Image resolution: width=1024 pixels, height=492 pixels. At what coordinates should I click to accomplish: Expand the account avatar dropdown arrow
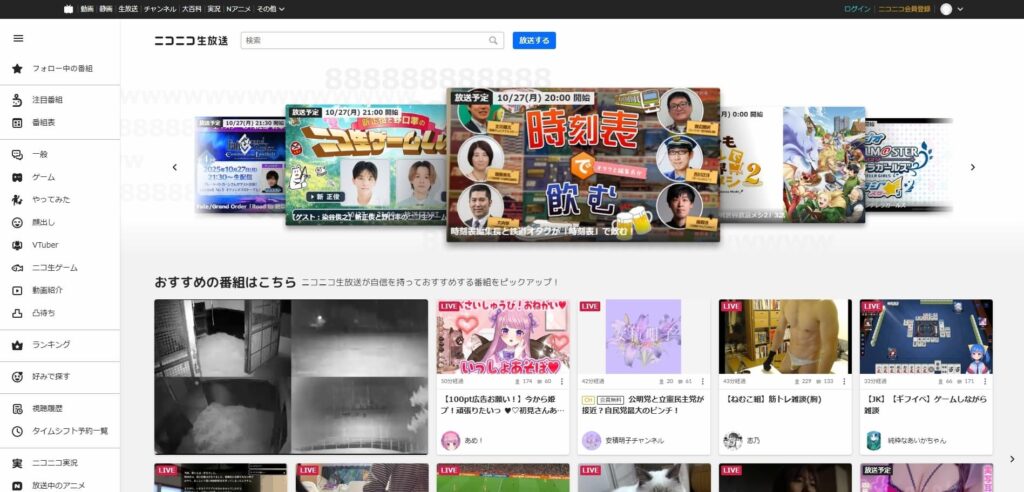[x=960, y=9]
